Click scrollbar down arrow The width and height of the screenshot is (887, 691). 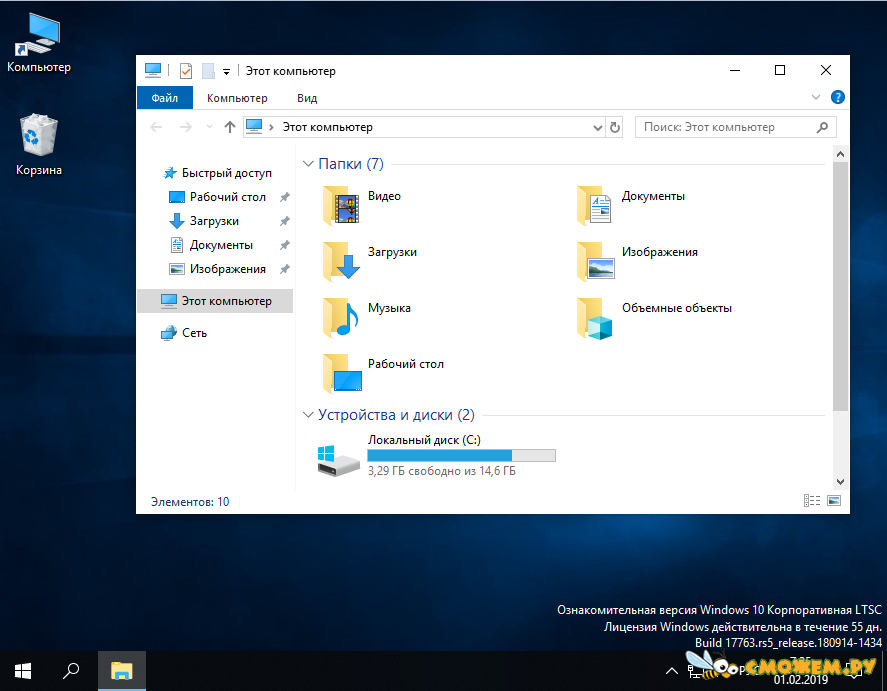(x=840, y=482)
